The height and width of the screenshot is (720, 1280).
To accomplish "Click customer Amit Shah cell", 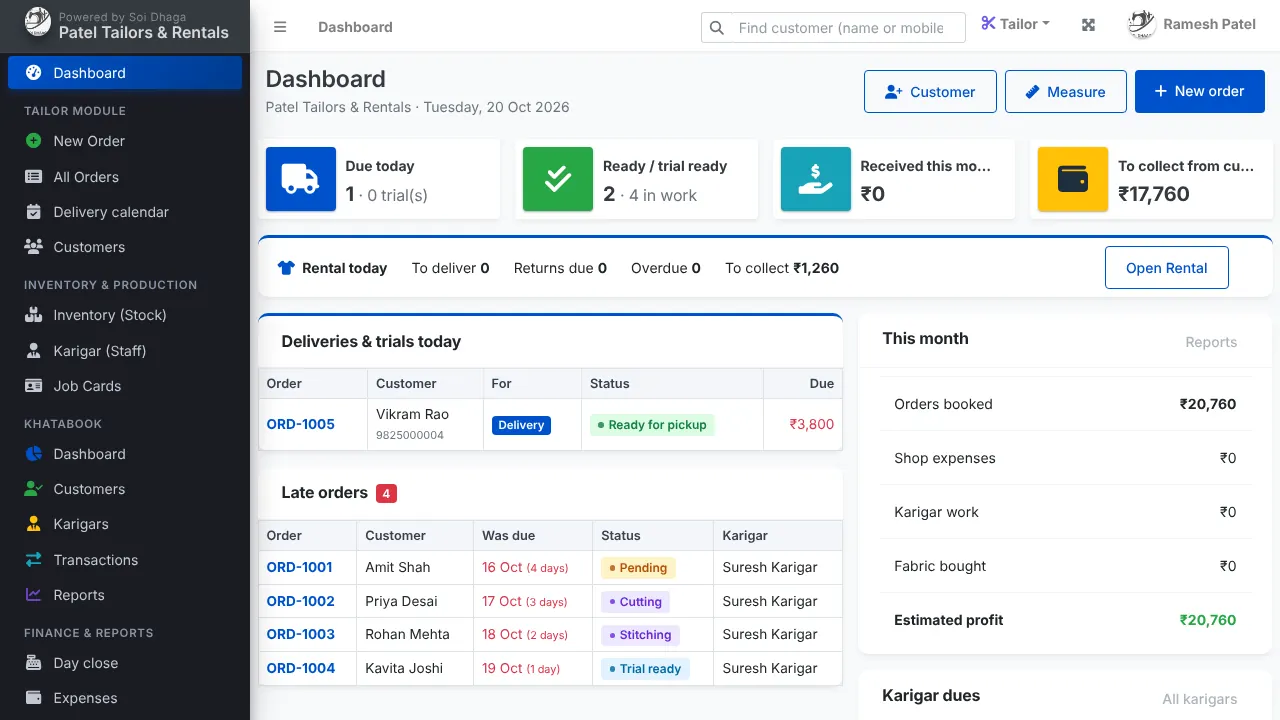I will tap(414, 567).
